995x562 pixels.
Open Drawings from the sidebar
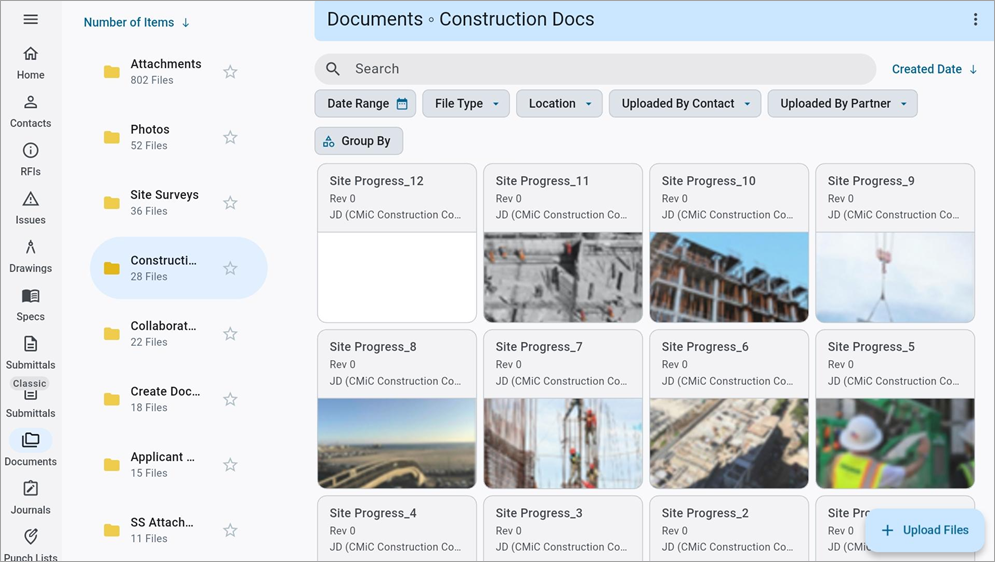[30, 256]
